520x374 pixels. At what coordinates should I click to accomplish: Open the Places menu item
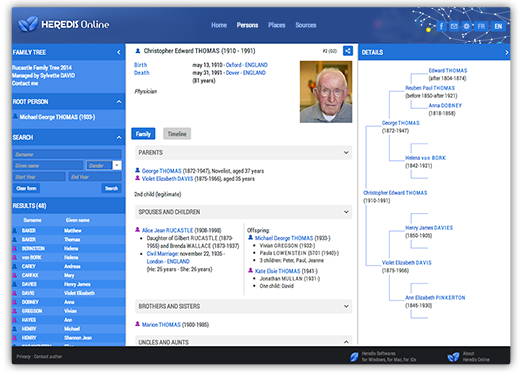(276, 25)
